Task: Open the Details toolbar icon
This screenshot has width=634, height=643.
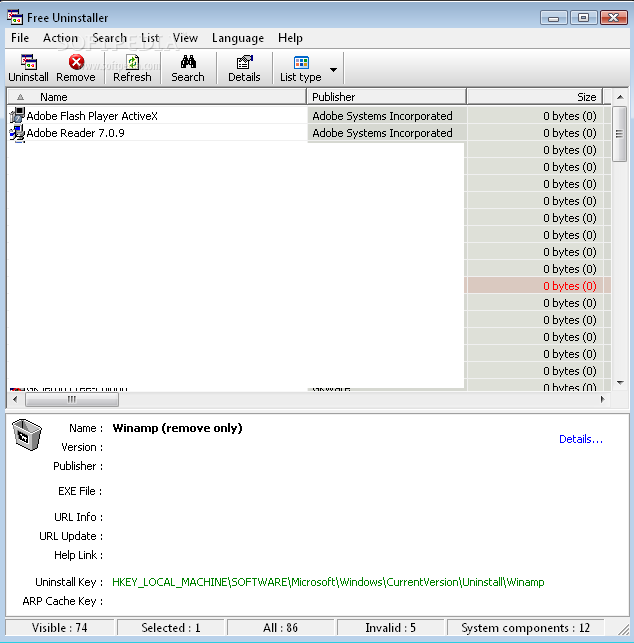Action: pos(244,62)
